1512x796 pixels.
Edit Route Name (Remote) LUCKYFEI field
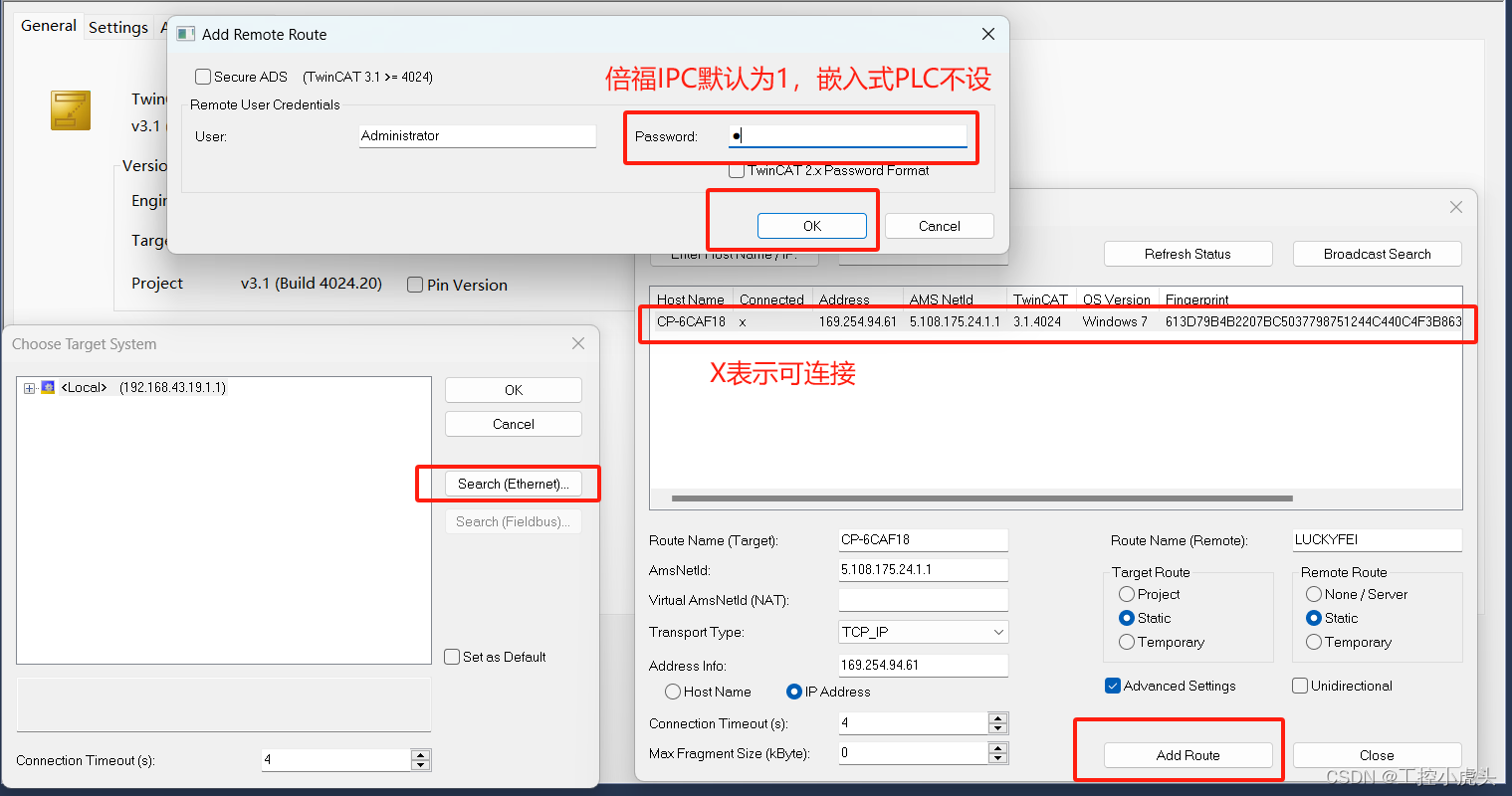1378,540
